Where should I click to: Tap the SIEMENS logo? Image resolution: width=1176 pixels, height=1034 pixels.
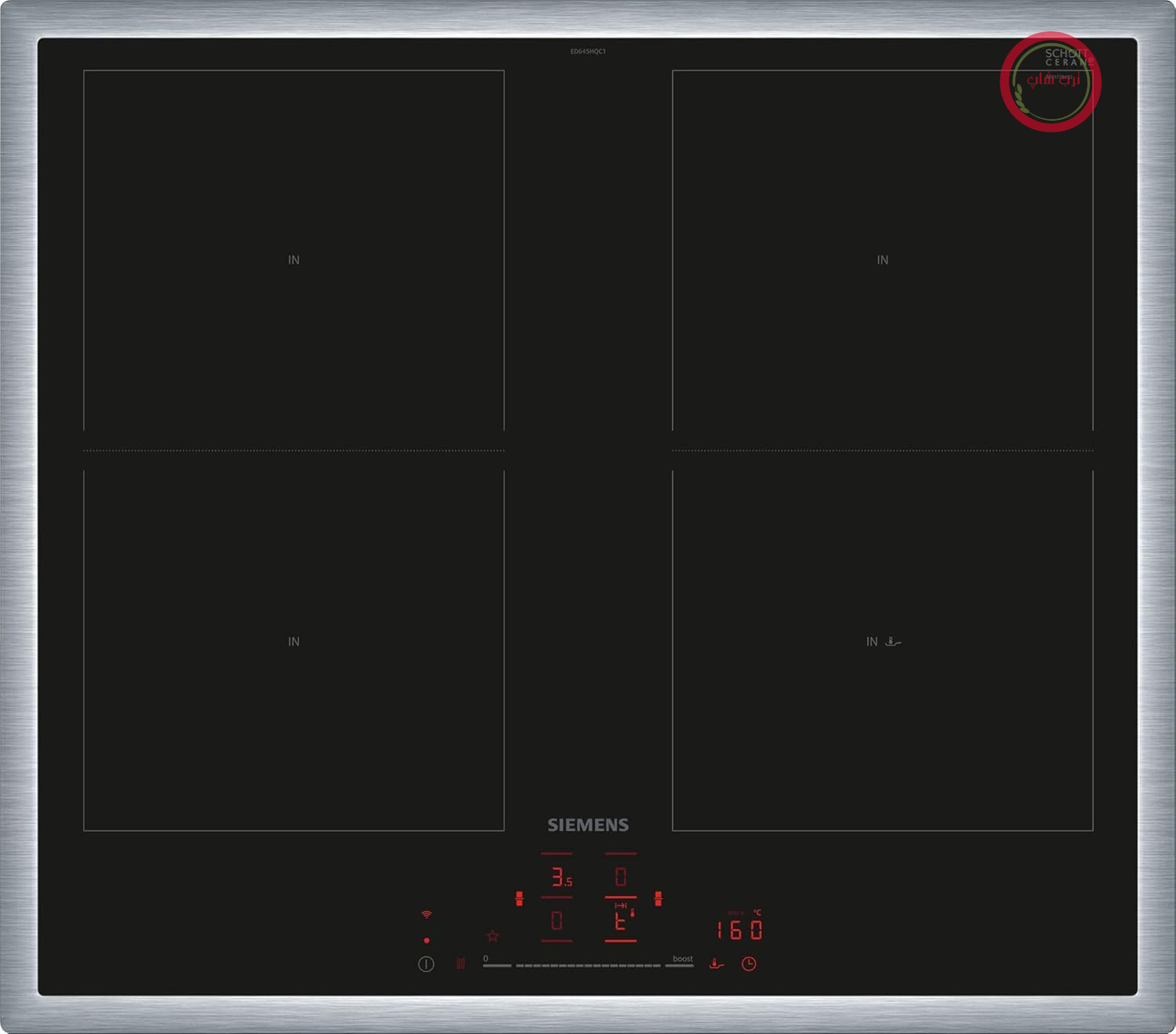[x=588, y=825]
